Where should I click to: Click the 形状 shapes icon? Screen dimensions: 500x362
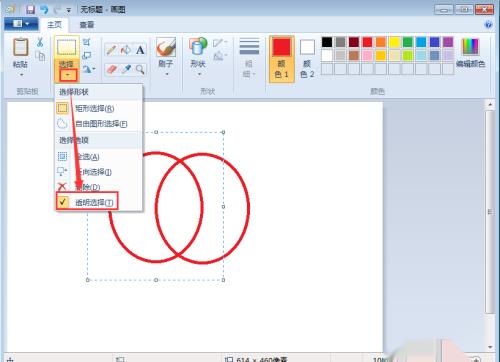pyautogui.click(x=198, y=47)
